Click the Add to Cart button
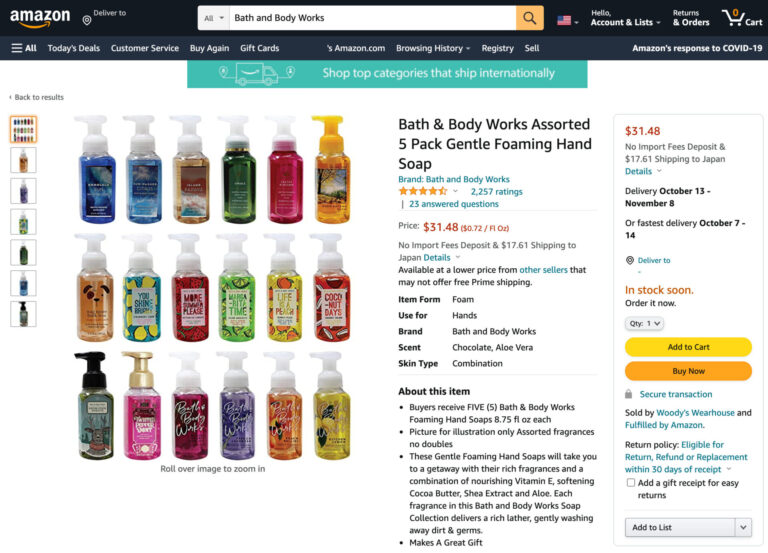768x553 pixels. coord(688,347)
